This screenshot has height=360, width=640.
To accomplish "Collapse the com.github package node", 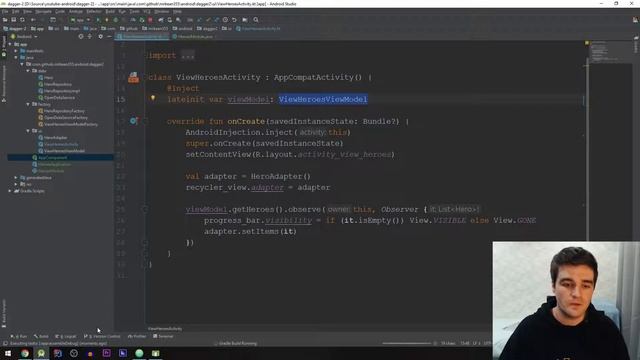I will pyautogui.click(x=22, y=64).
